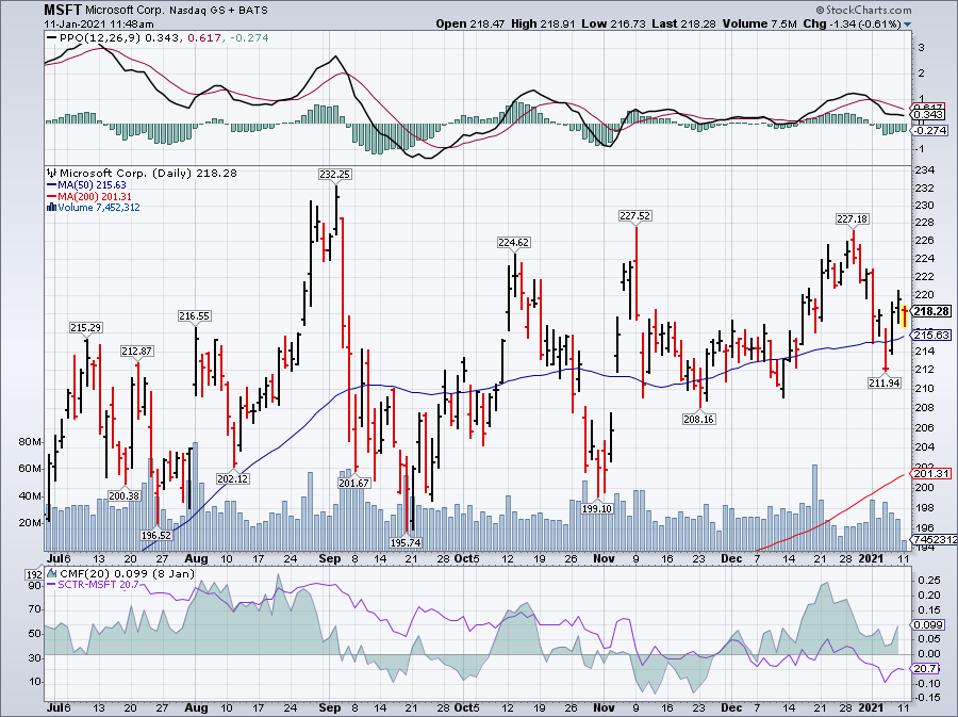Click the 60M volume axis label
This screenshot has height=717, width=958.
click(x=30, y=468)
